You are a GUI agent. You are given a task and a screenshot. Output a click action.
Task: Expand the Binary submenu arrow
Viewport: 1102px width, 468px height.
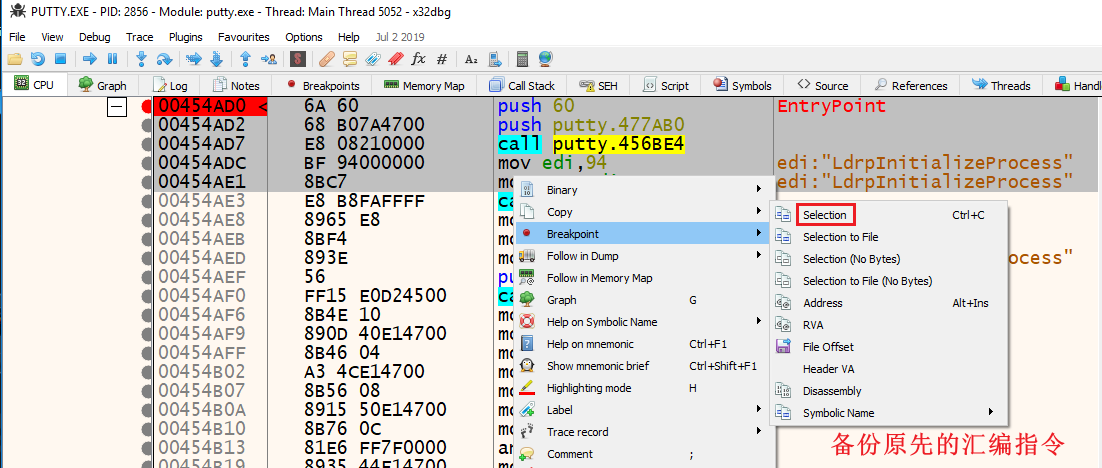[x=758, y=190]
